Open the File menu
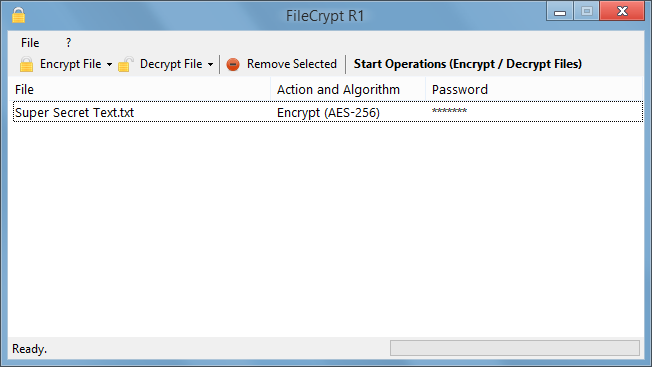The image size is (652, 367). point(30,43)
